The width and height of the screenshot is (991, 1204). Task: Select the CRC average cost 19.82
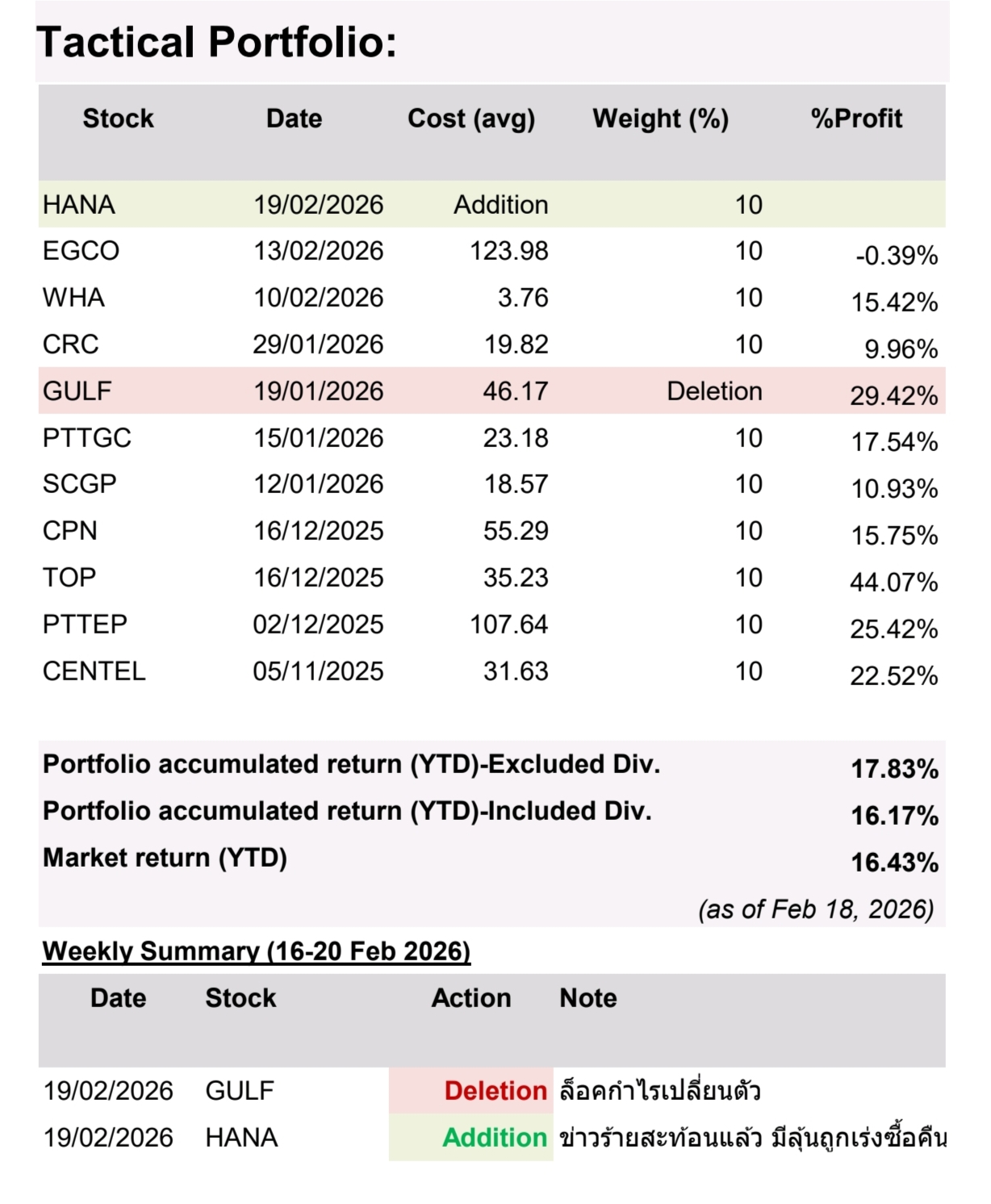pos(516,345)
